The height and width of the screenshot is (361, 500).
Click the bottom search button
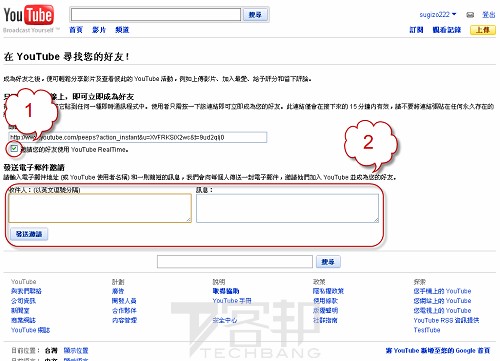click(x=328, y=262)
